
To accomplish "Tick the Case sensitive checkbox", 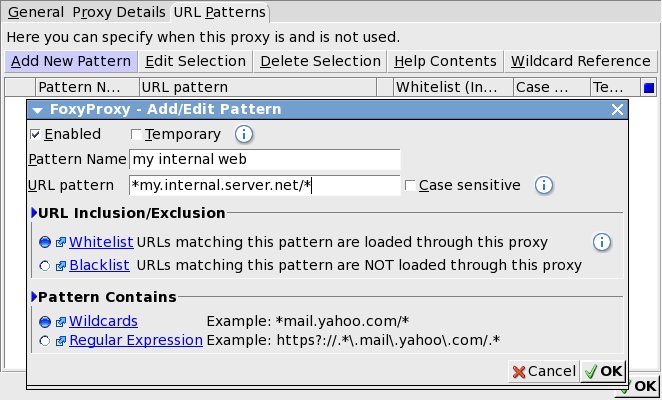I will [410, 185].
